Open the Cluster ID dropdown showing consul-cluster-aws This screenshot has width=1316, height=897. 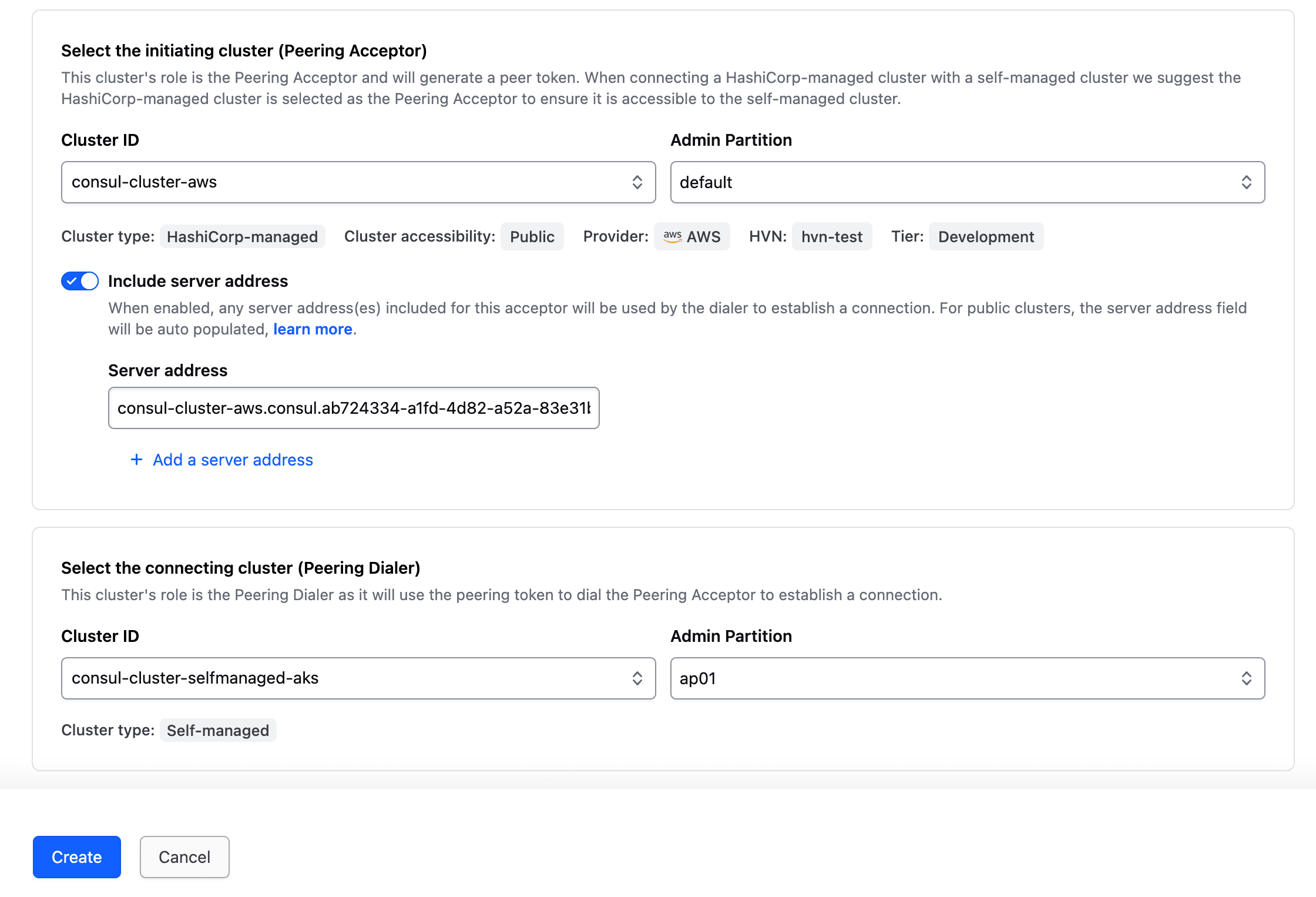pos(358,182)
